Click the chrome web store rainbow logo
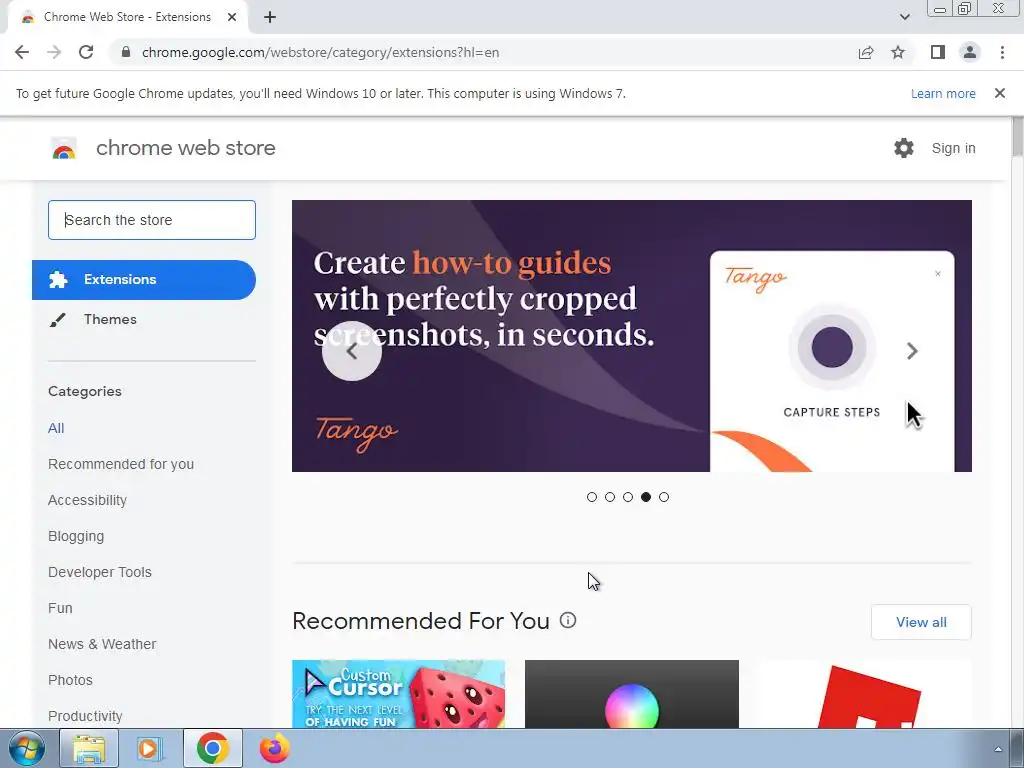The height and width of the screenshot is (768, 1024). click(x=64, y=149)
